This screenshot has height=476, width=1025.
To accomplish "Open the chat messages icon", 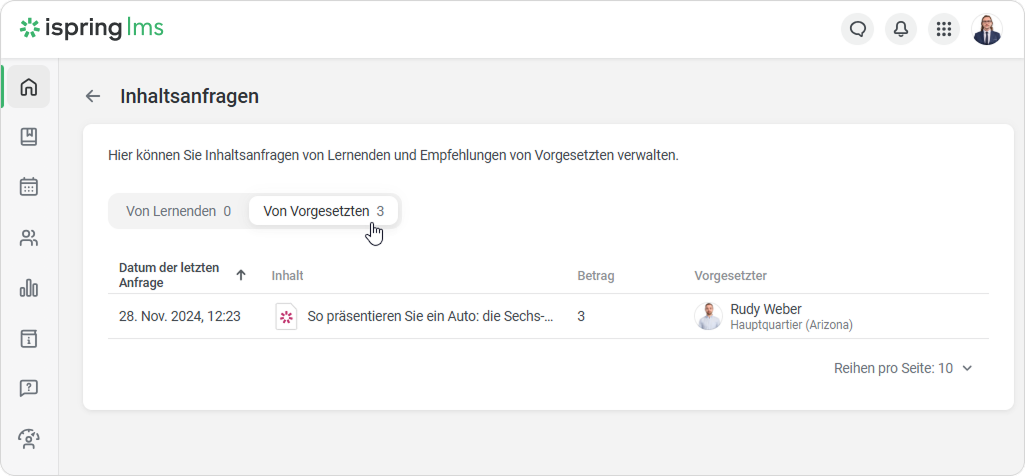I will 857,29.
